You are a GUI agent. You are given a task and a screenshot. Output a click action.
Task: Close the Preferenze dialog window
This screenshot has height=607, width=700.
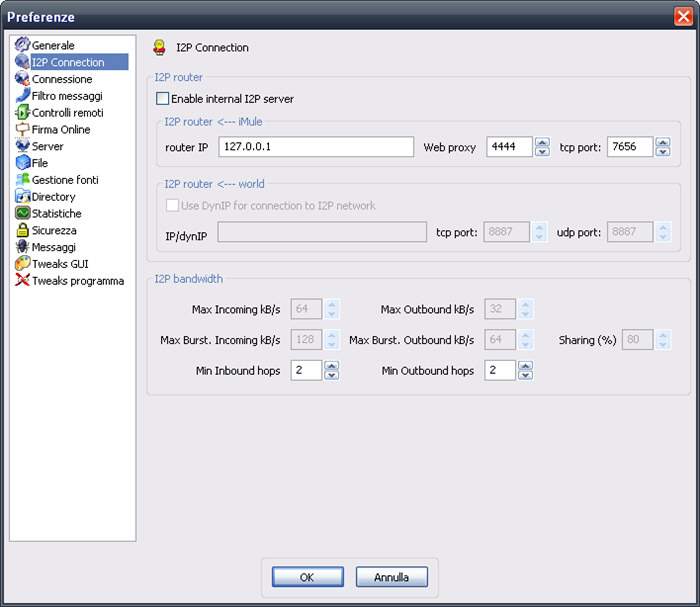pyautogui.click(x=683, y=16)
